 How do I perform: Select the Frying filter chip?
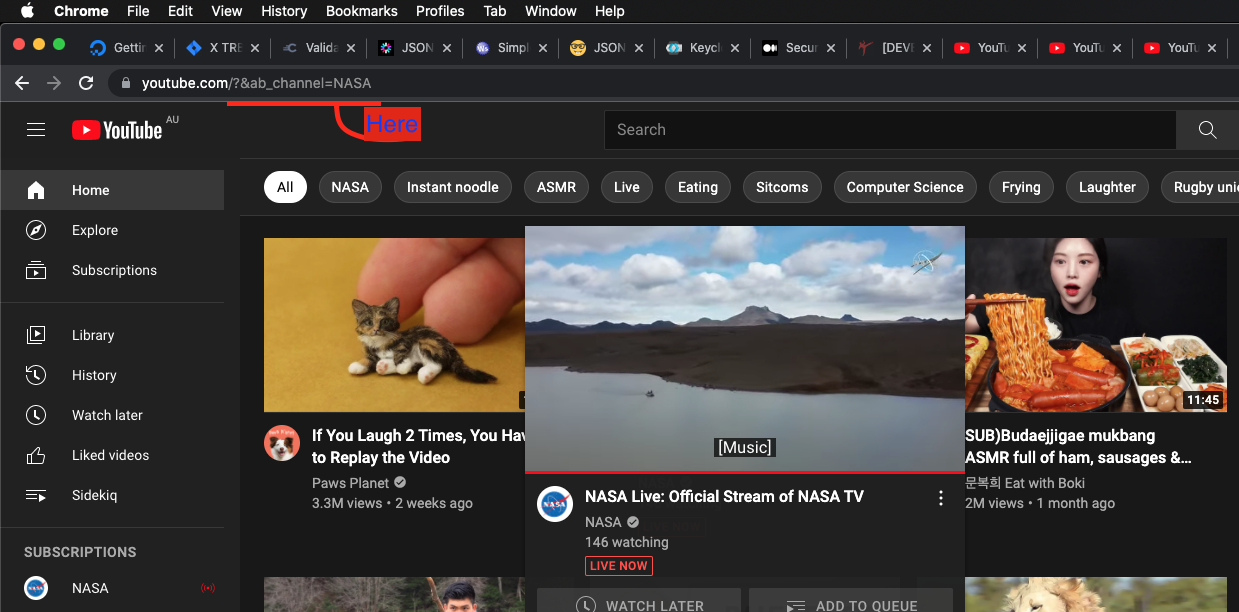coord(1021,187)
